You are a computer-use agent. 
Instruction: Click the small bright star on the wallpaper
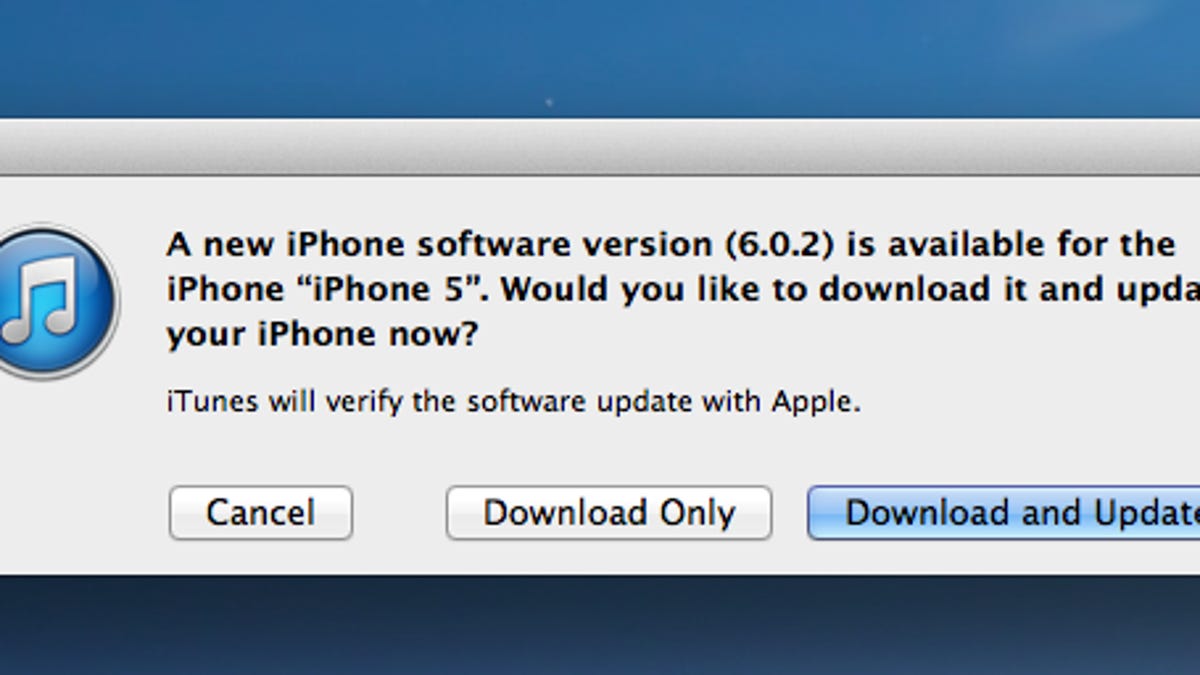(x=548, y=102)
